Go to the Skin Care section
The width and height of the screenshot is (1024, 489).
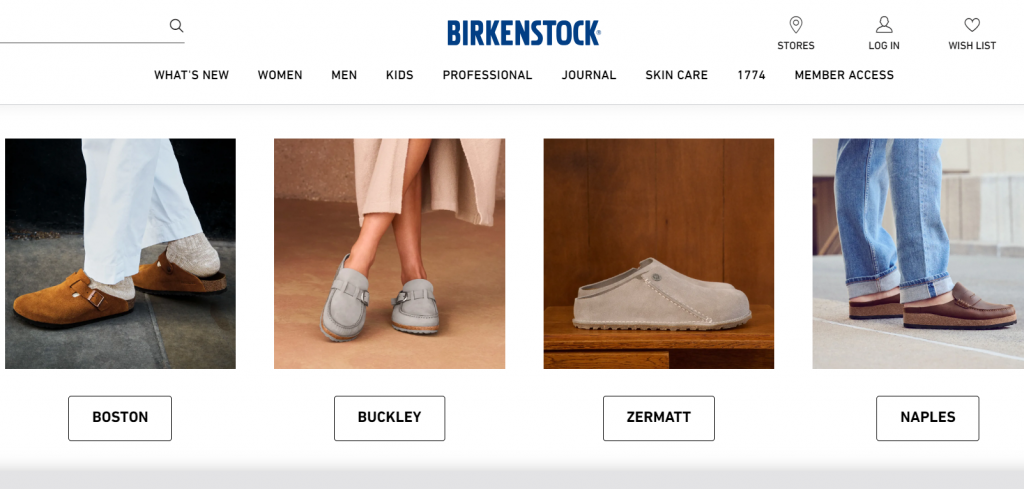677,75
